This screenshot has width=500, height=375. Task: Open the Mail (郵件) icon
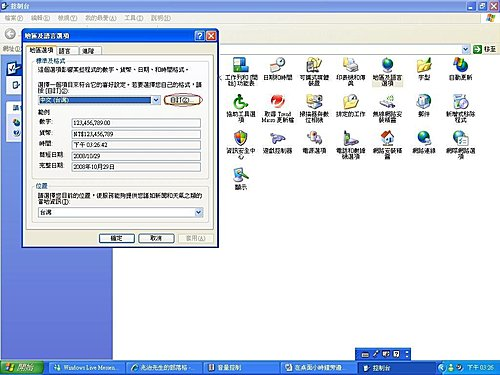point(424,105)
